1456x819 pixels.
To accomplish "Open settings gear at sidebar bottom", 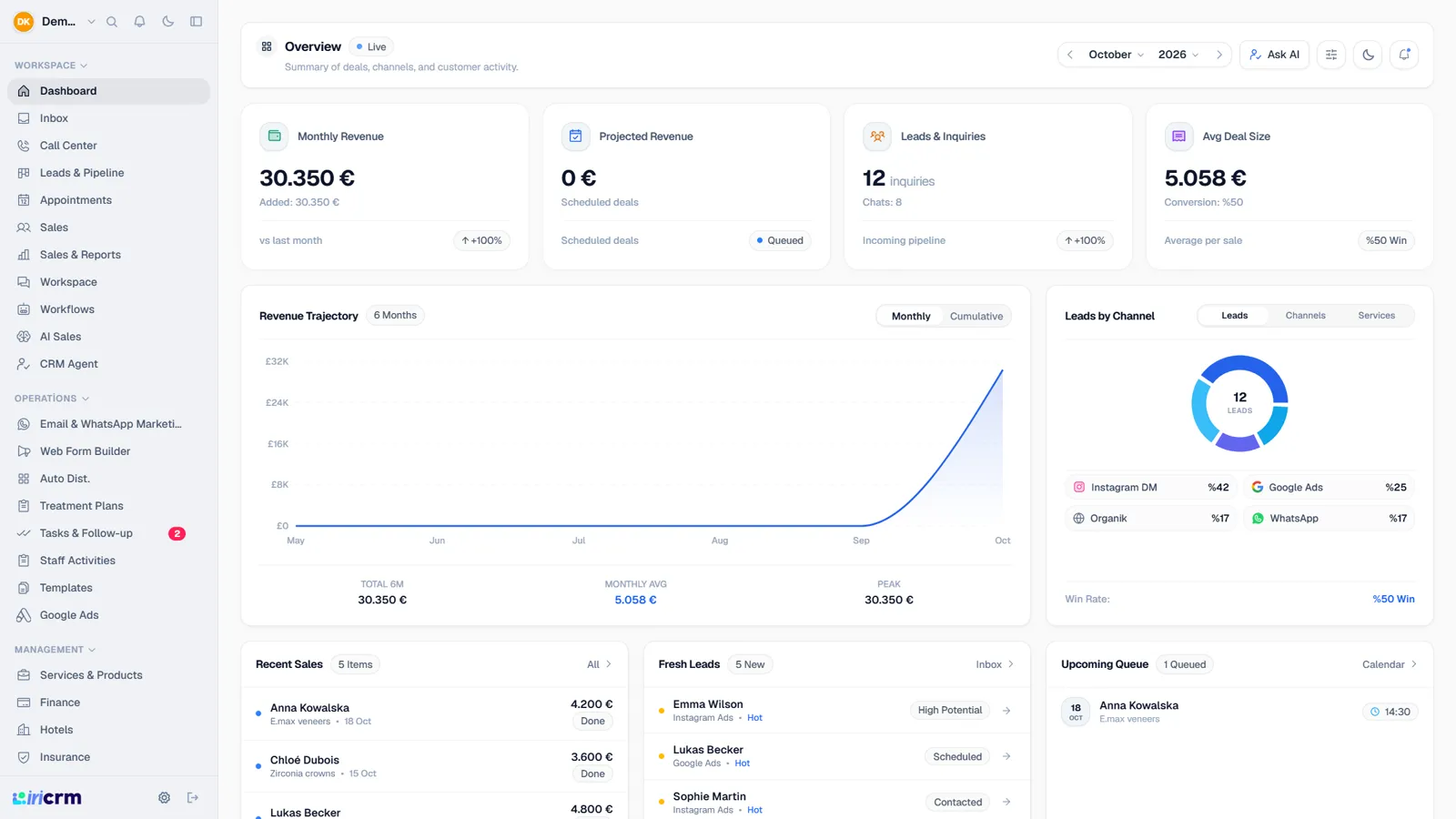I will click(x=164, y=797).
